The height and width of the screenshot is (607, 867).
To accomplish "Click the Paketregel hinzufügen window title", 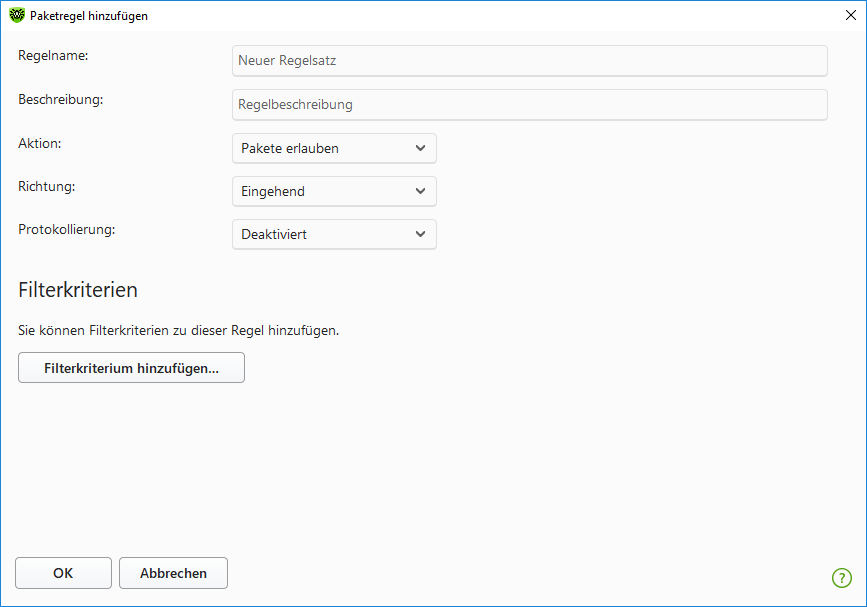I will (x=89, y=16).
